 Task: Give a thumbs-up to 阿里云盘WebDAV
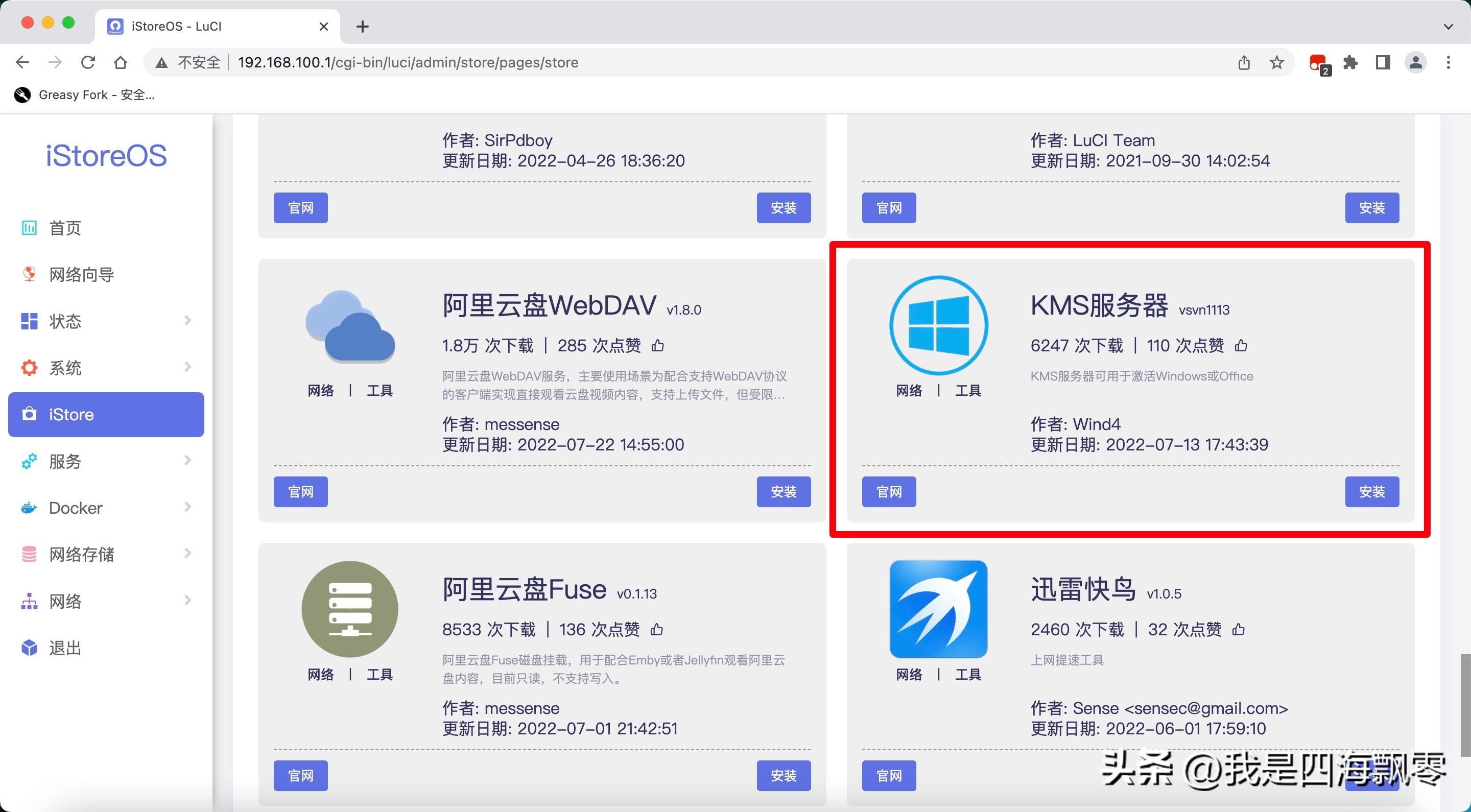pyautogui.click(x=658, y=345)
